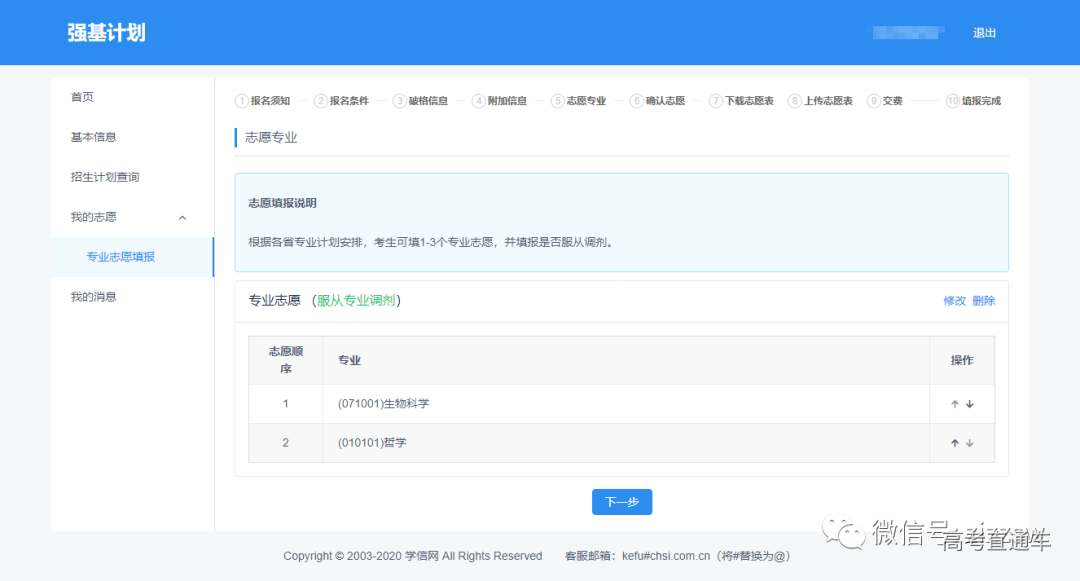Screen dimensions: 1080x581
Task: Move 哲学 row down with down arrow
Action: (x=970, y=443)
